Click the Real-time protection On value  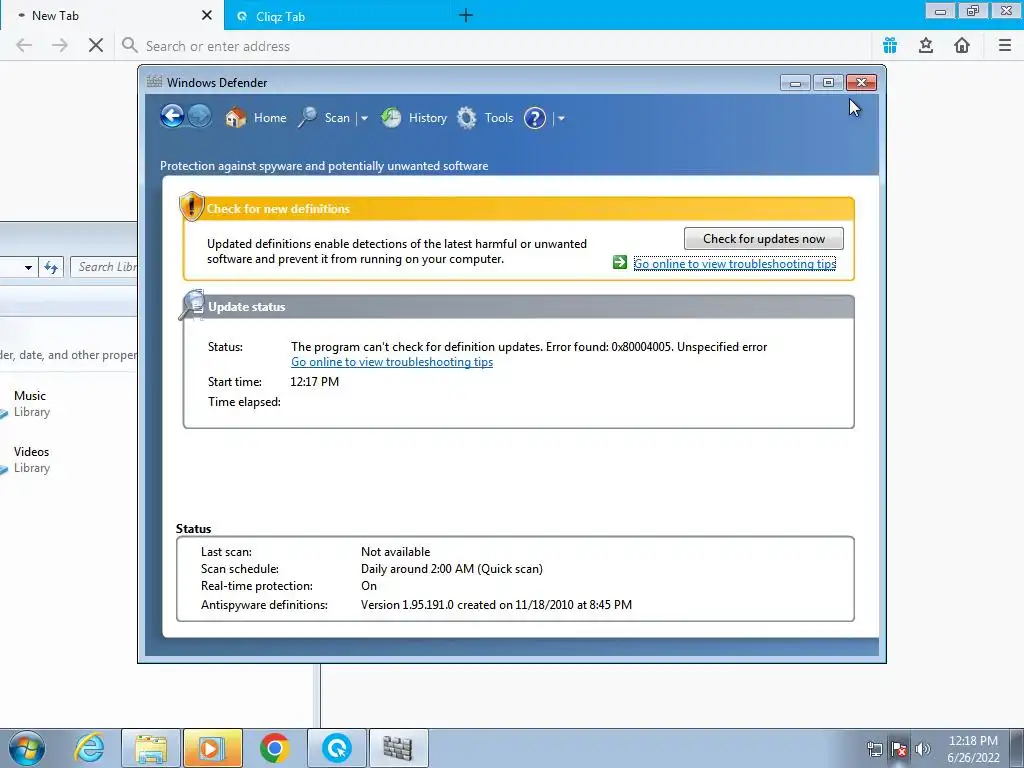[369, 586]
